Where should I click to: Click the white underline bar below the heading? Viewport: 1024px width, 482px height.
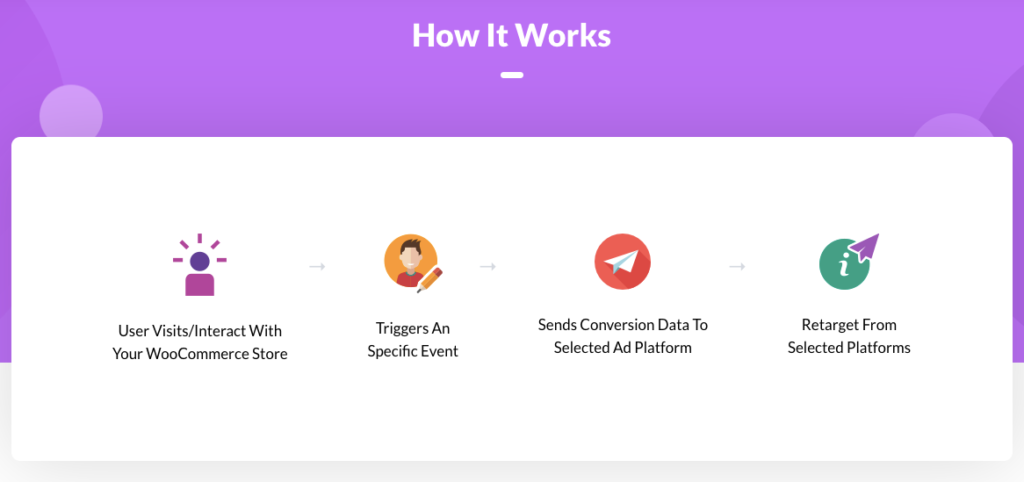[511, 75]
